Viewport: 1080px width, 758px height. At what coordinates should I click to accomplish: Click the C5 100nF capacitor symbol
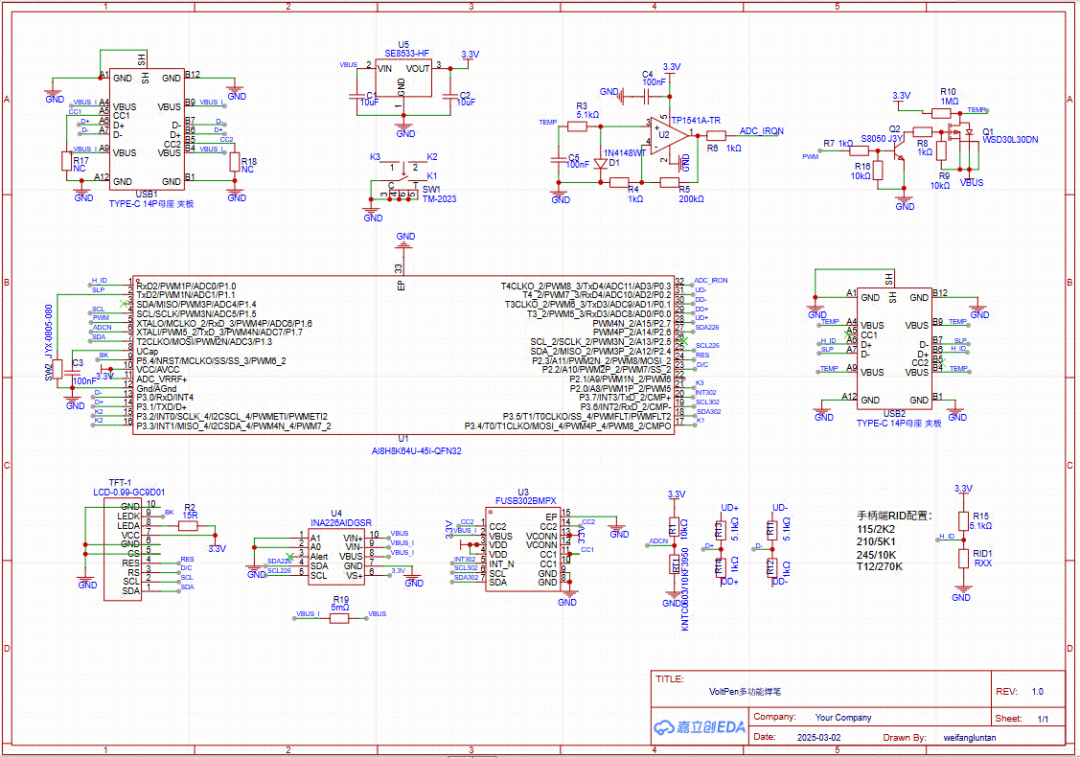pyautogui.click(x=559, y=160)
